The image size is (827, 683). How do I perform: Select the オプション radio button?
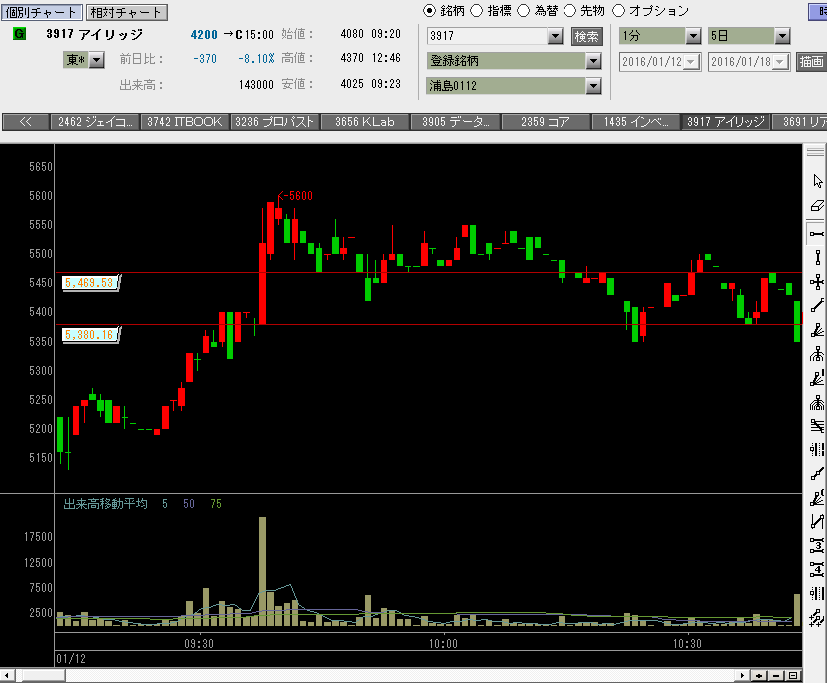coord(618,11)
